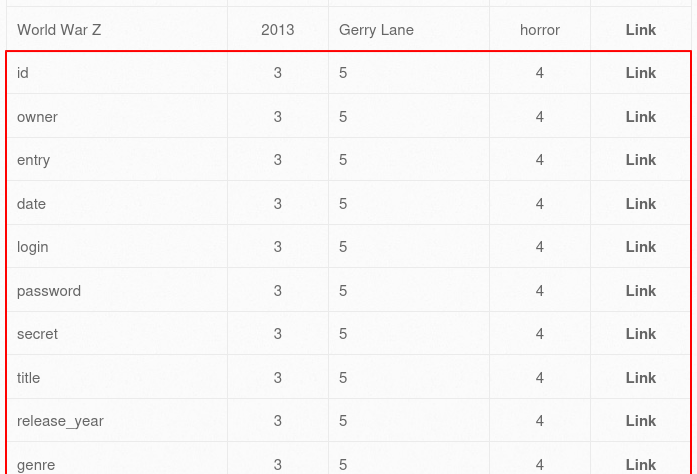697x474 pixels.
Task: Open the Link in the owner row
Action: [641, 117]
